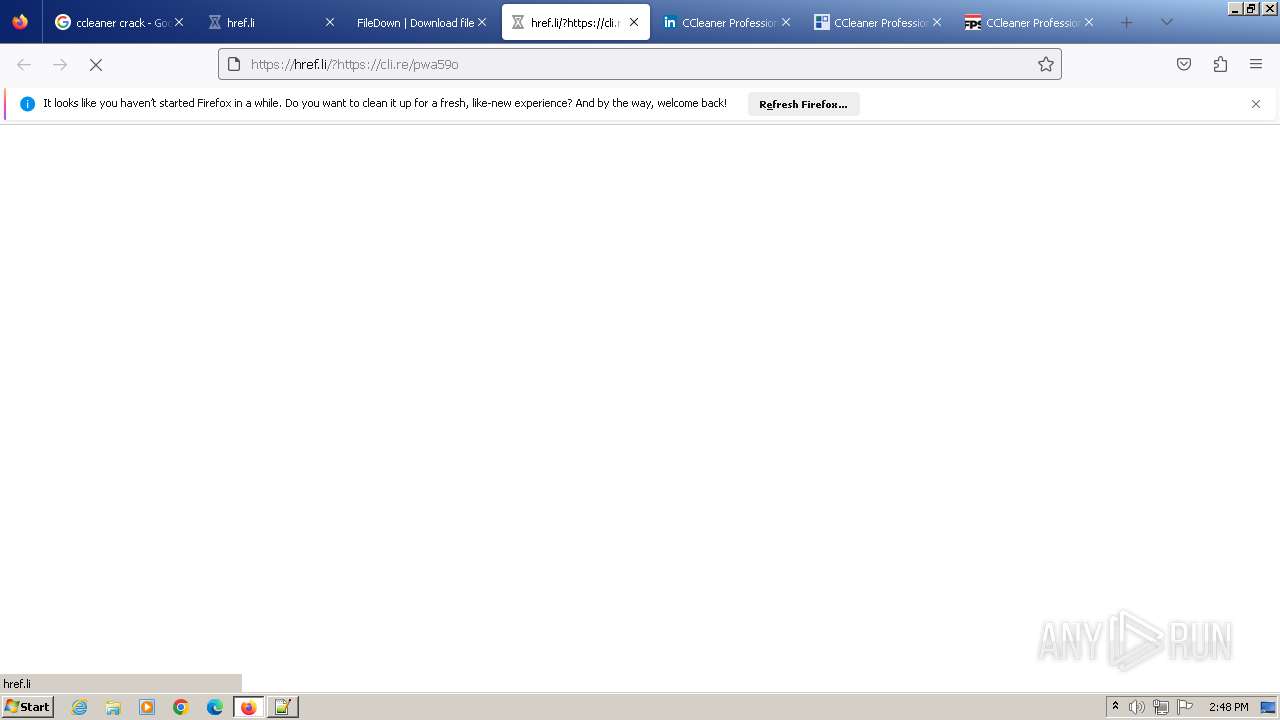The width and height of the screenshot is (1280, 720).
Task: Click the info icon in notification bar
Action: tap(27, 104)
